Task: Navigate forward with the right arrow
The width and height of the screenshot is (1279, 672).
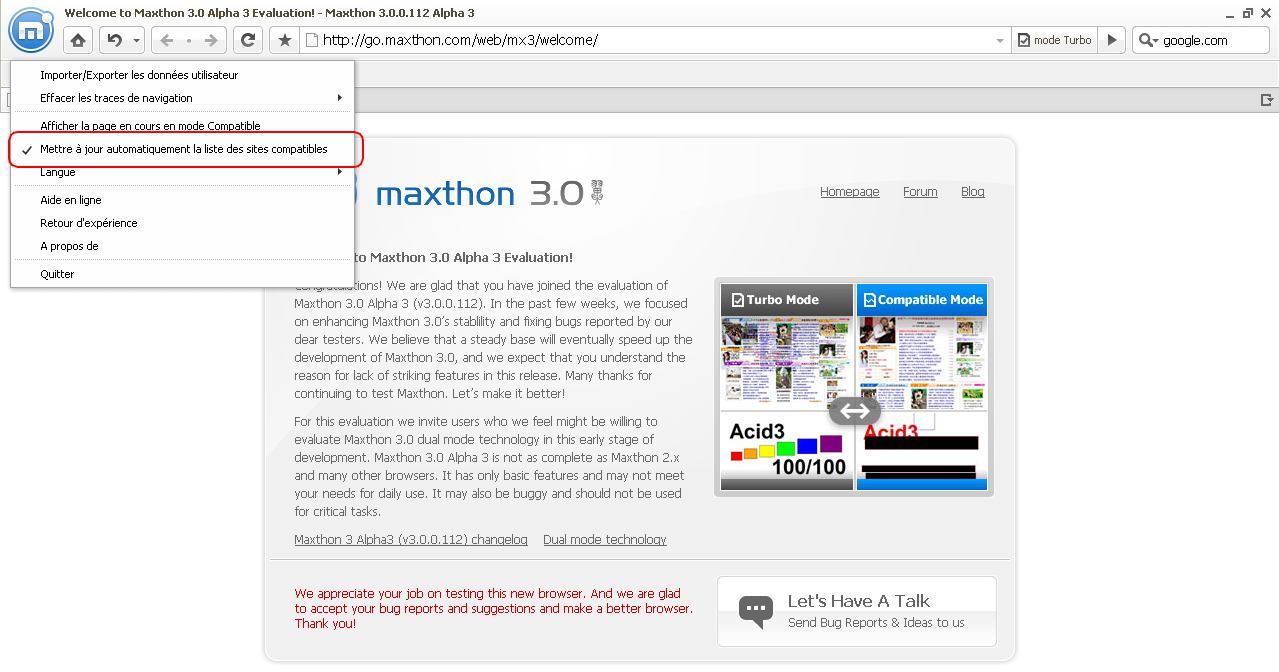Action: pos(211,40)
